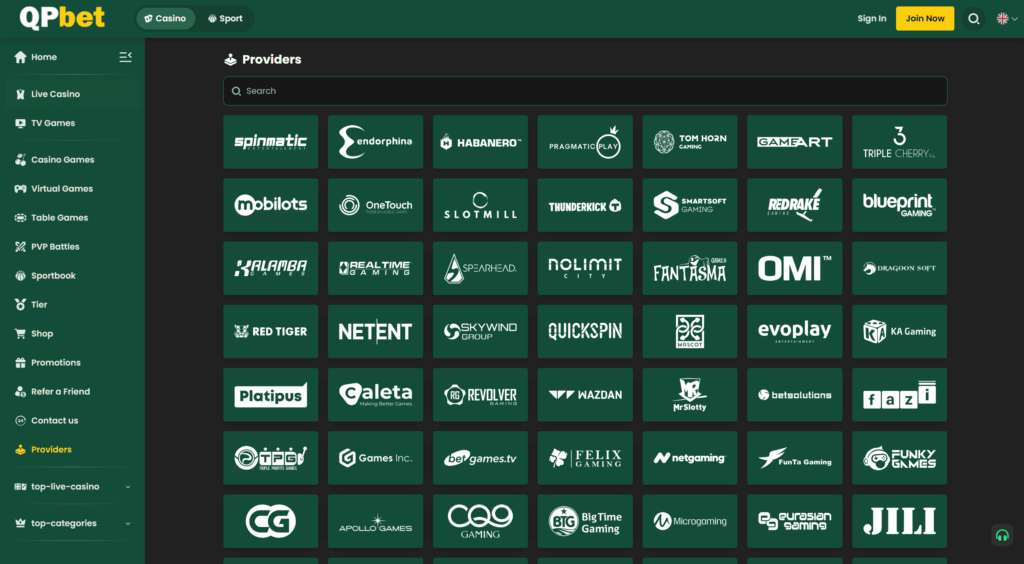Click the Table Games sidebar icon
This screenshot has width=1024, height=564.
20,217
